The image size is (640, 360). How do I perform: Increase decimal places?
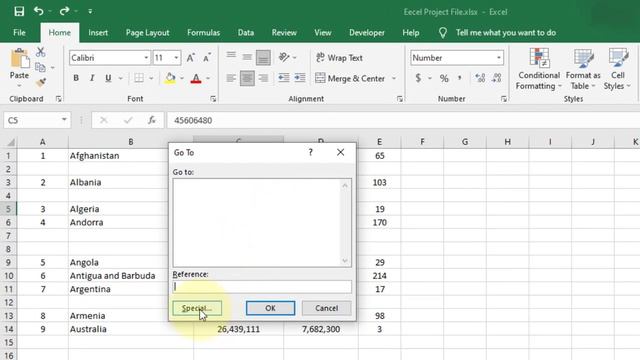(x=480, y=78)
